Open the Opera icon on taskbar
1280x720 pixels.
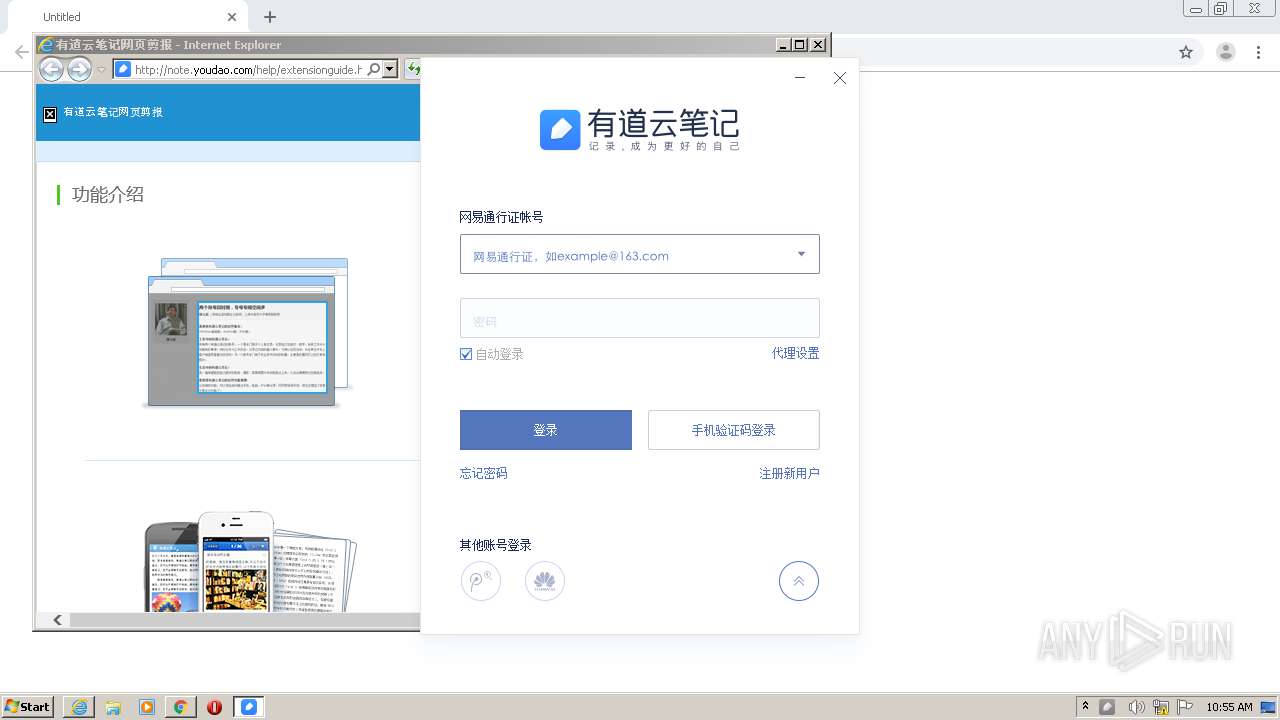coord(215,707)
